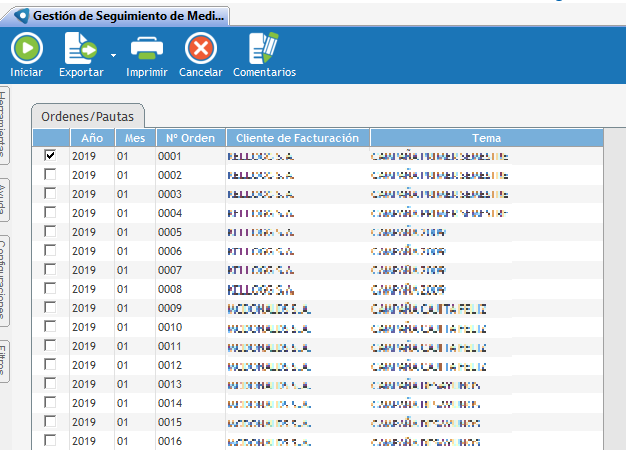Open the Configuraciones side panel tab

pyautogui.click(x=5, y=280)
